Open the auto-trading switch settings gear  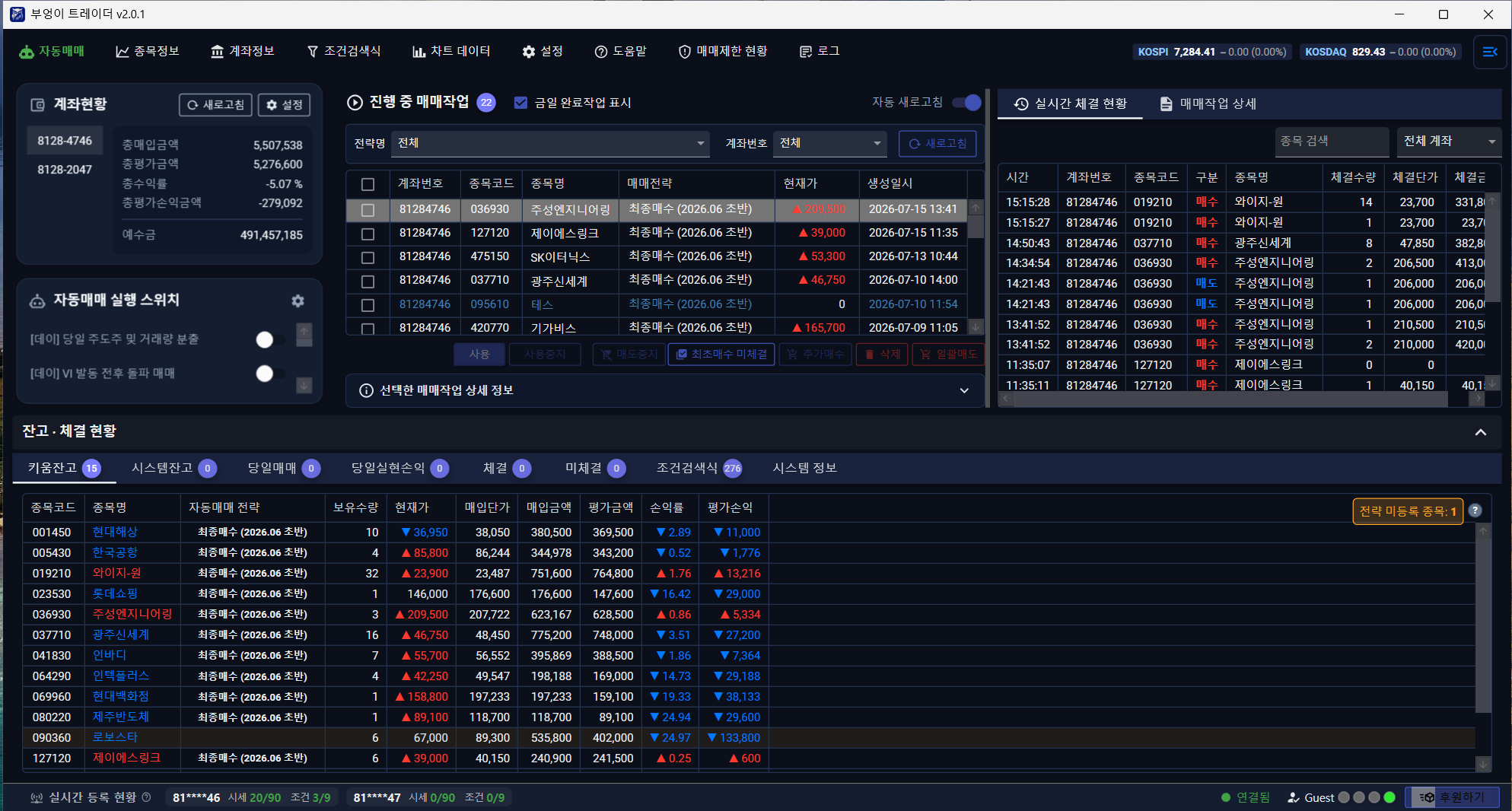(298, 301)
